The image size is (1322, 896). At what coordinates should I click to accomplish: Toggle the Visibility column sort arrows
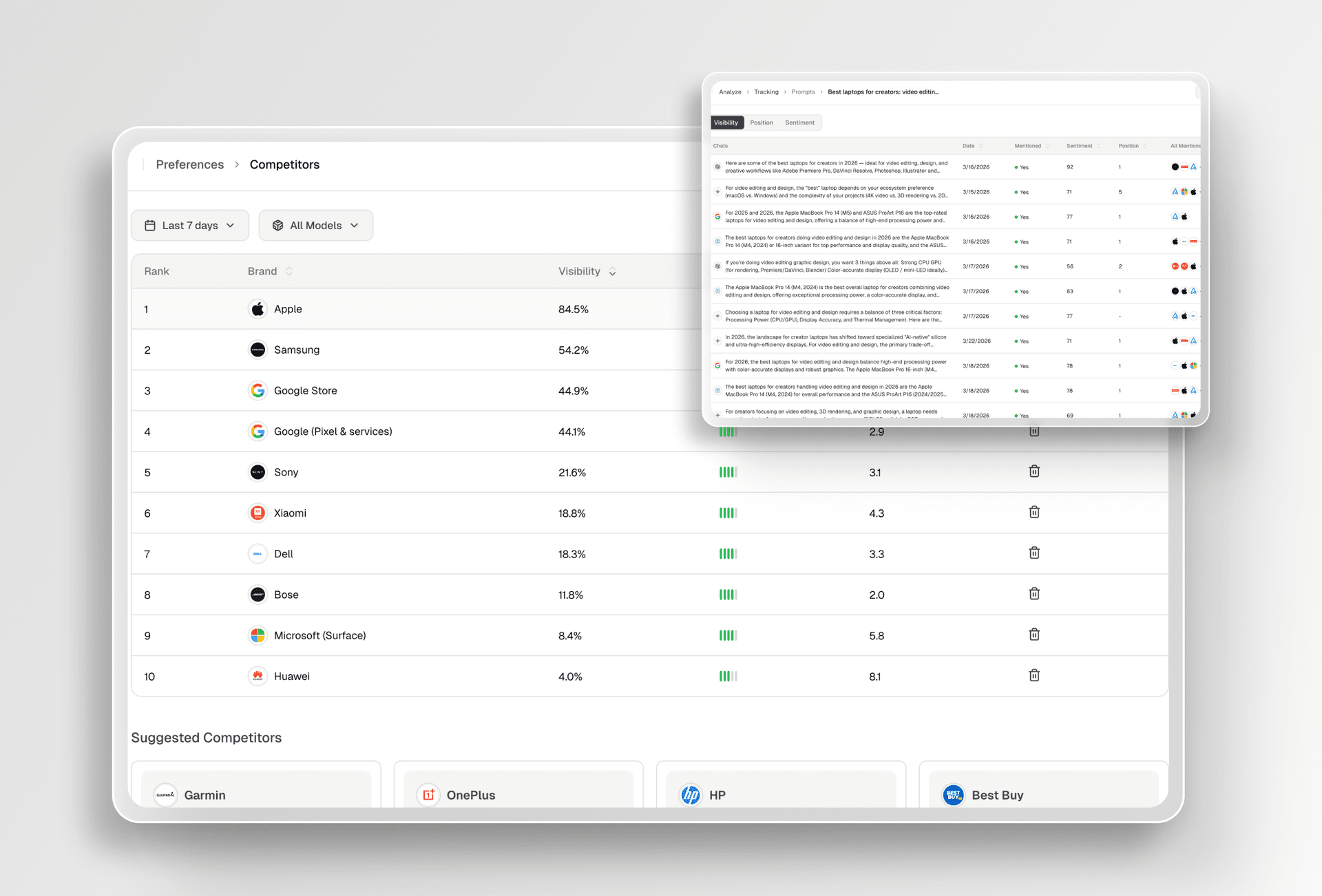click(612, 271)
